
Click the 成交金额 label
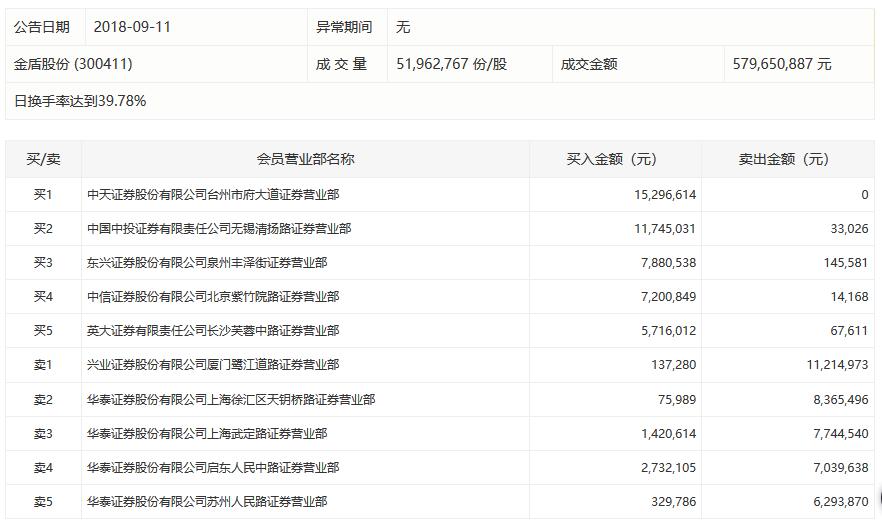click(589, 64)
